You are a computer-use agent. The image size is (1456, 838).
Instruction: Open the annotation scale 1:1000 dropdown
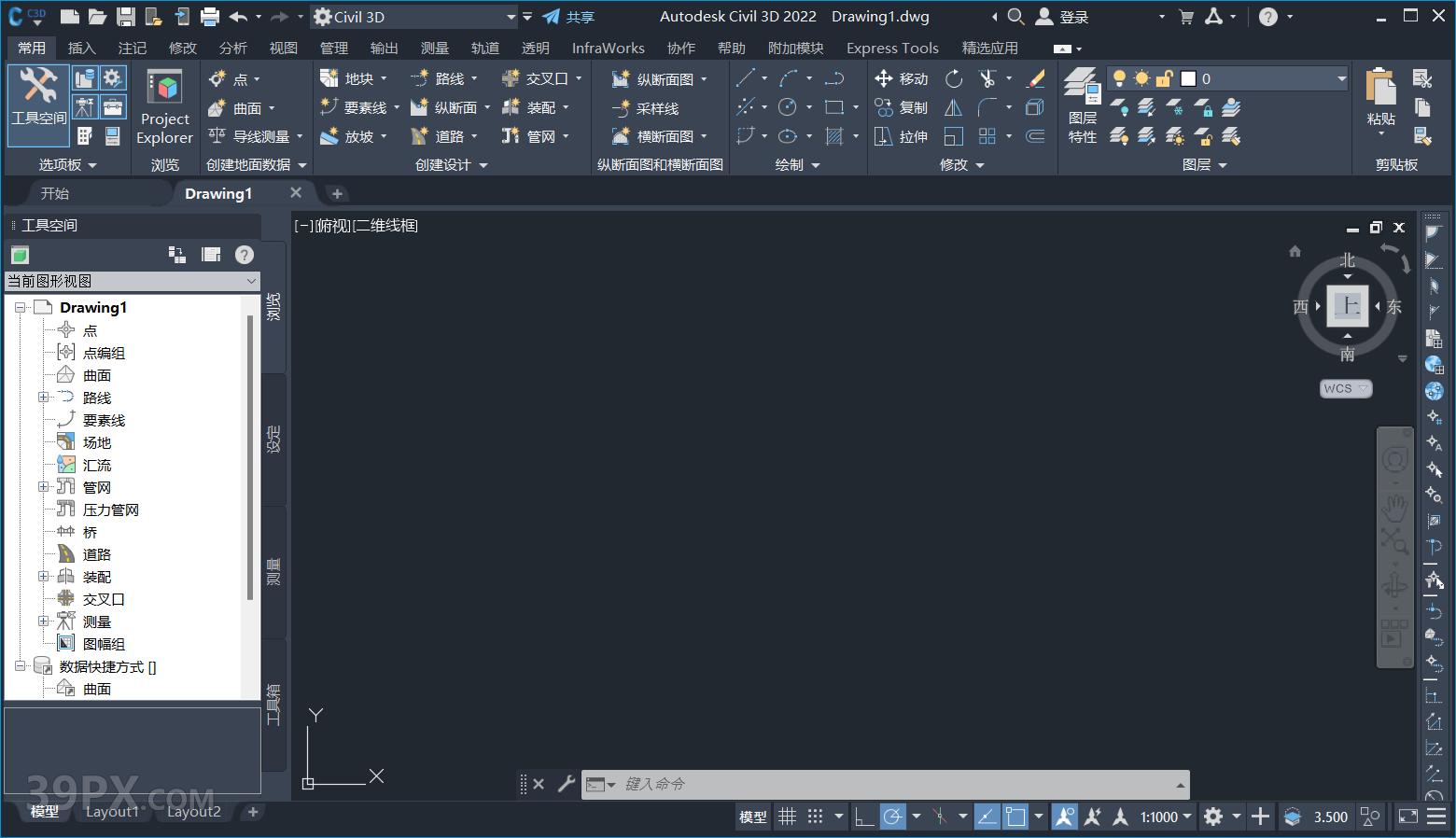point(1166,817)
